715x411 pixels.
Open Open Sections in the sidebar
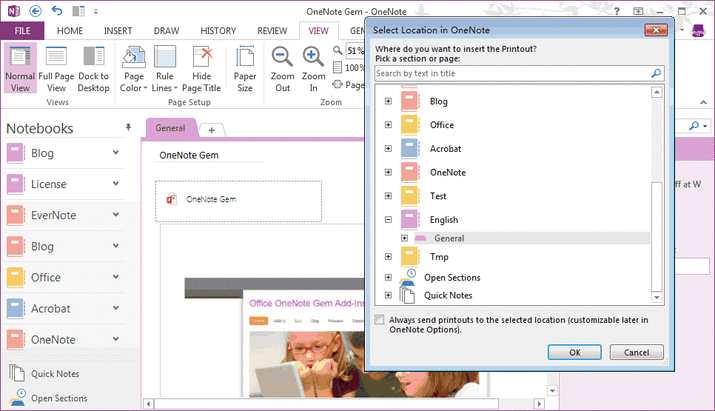click(59, 398)
